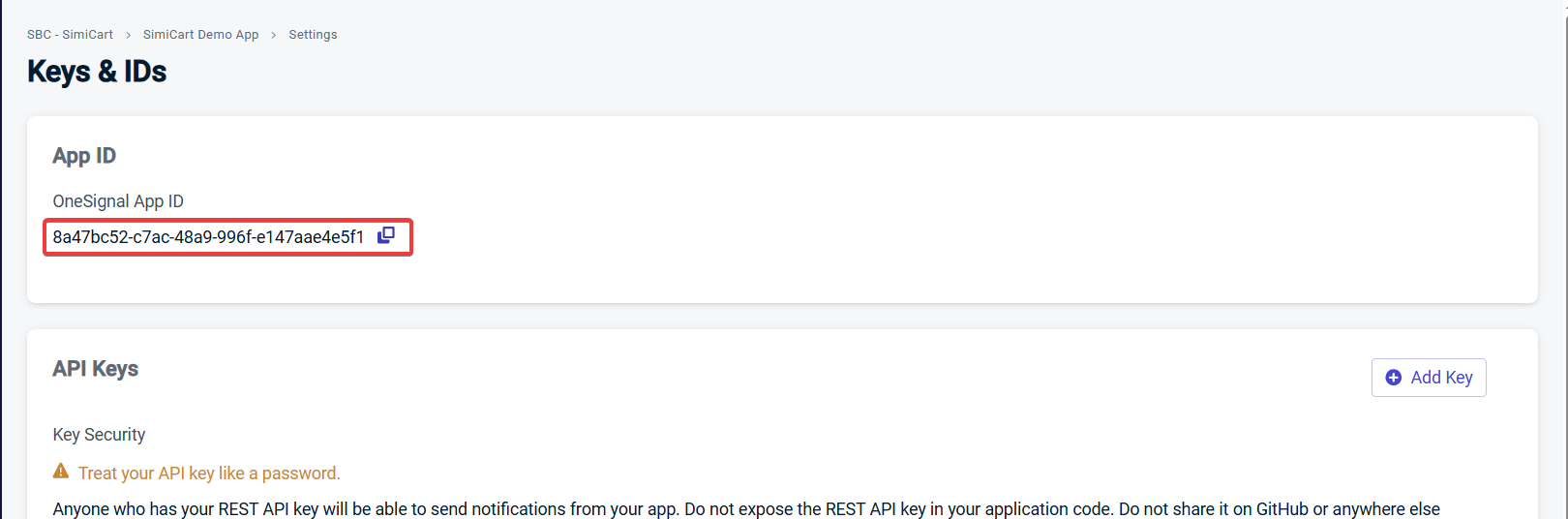Click the chevron before Settings breadcrumb

click(274, 35)
